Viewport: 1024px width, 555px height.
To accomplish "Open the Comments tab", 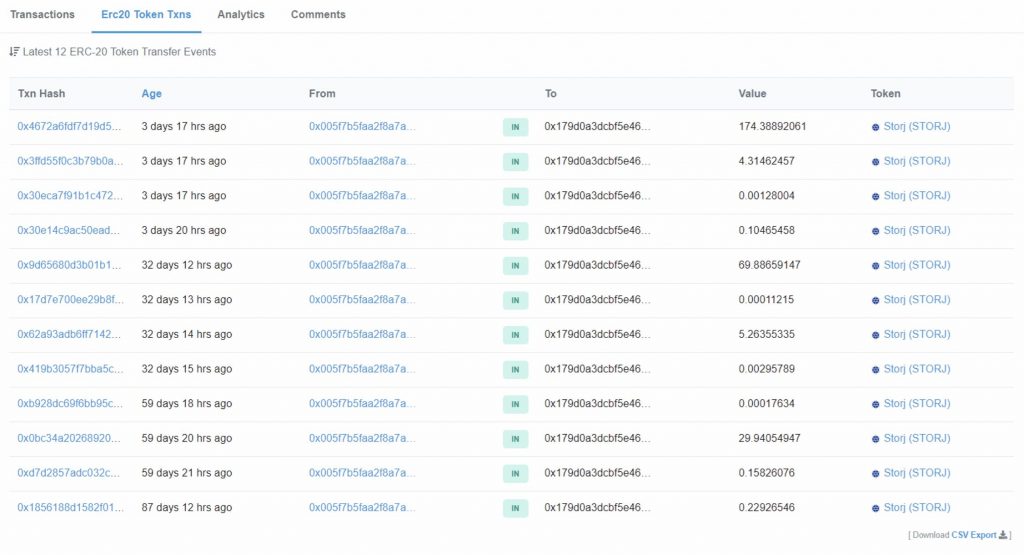I will click(318, 15).
